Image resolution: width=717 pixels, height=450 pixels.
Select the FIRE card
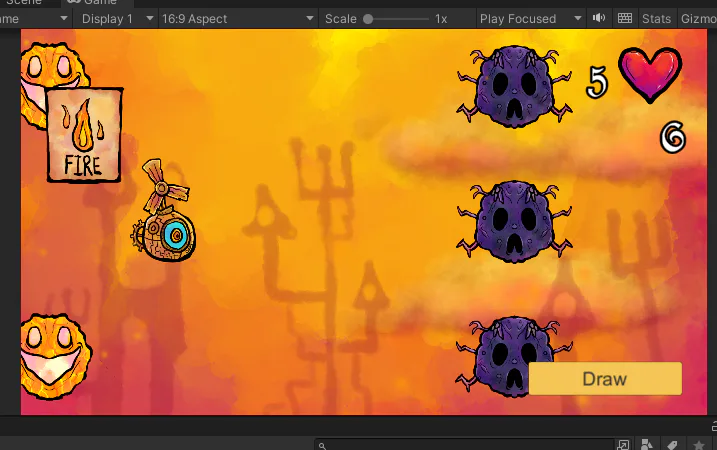tap(84, 135)
